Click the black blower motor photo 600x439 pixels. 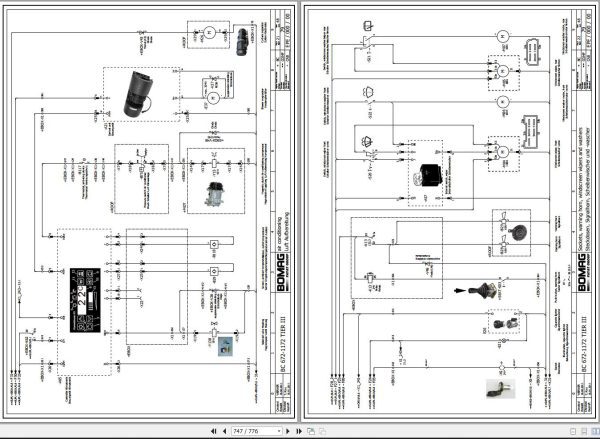pos(138,94)
